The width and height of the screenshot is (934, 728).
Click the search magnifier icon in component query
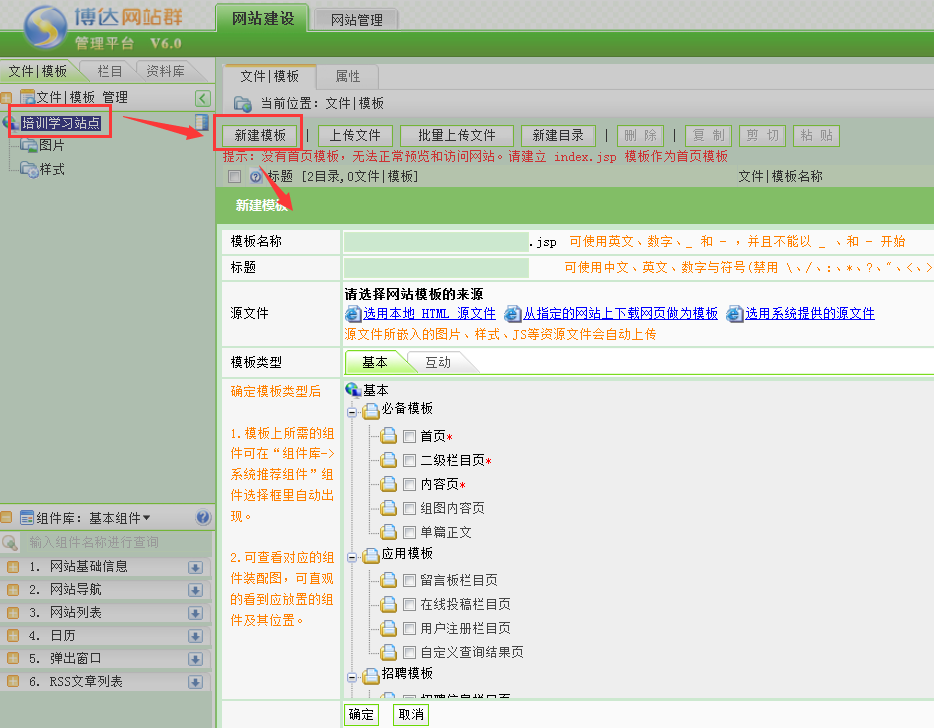coord(11,543)
